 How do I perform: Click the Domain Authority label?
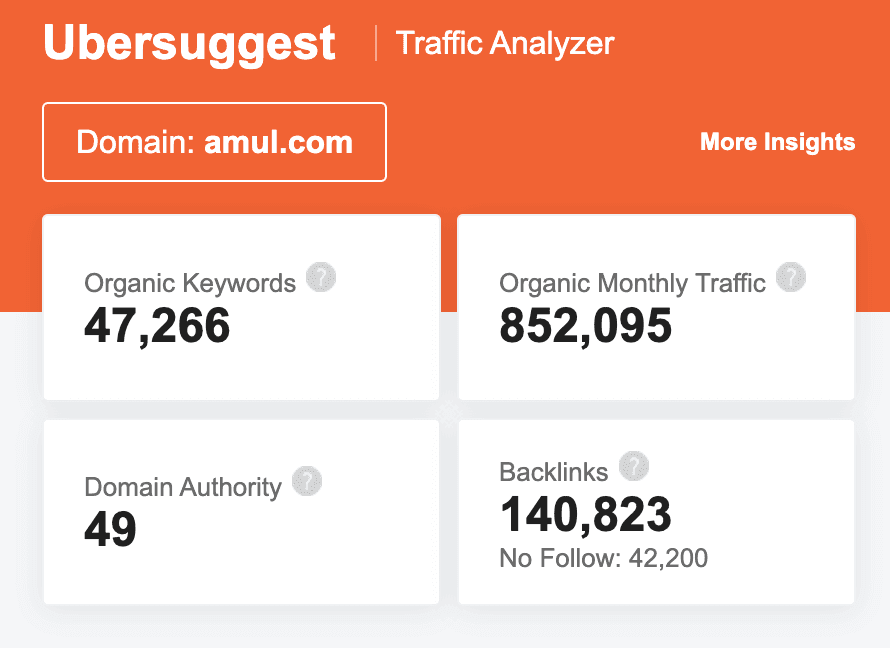click(183, 487)
